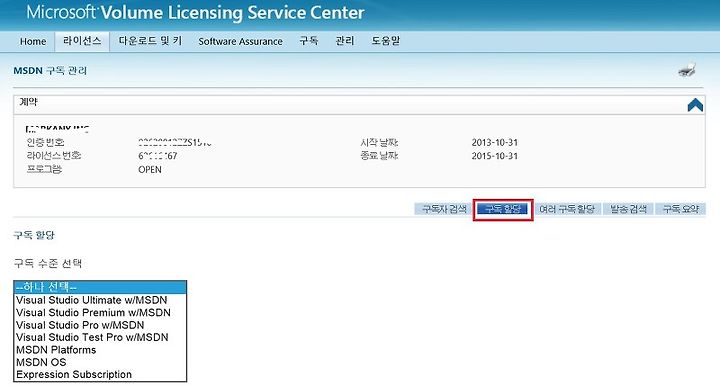Click the OPEN program value
The image size is (720, 386).
[x=150, y=169]
